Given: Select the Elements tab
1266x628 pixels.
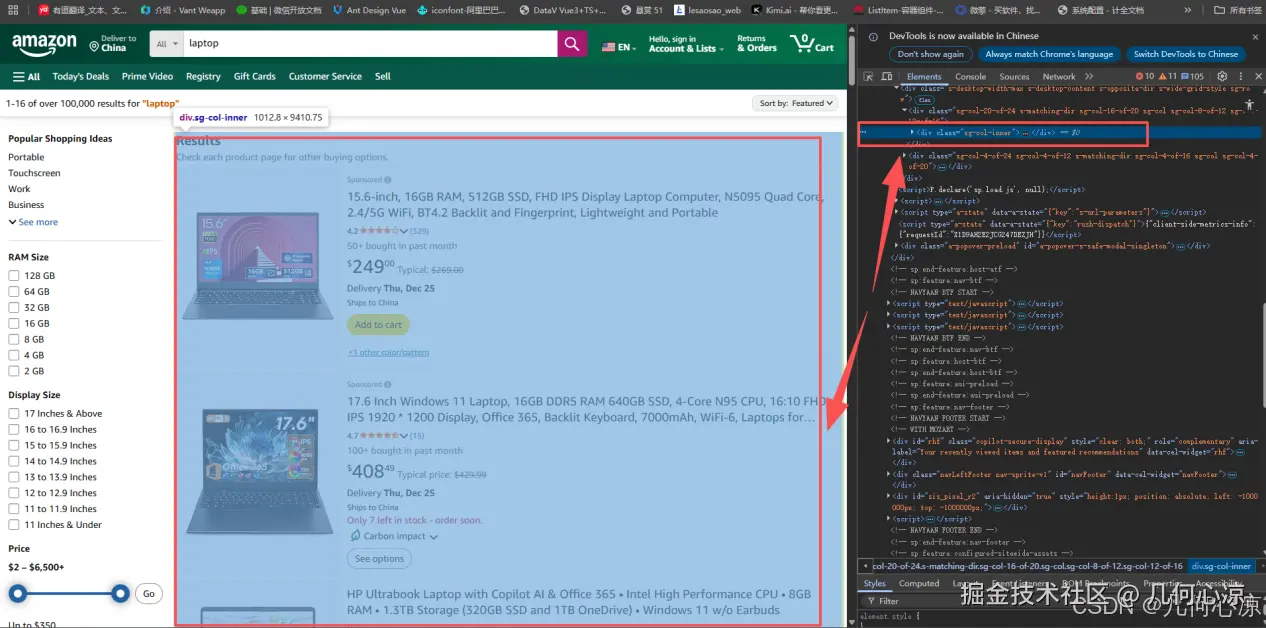Looking at the screenshot, I should click(x=924, y=76).
